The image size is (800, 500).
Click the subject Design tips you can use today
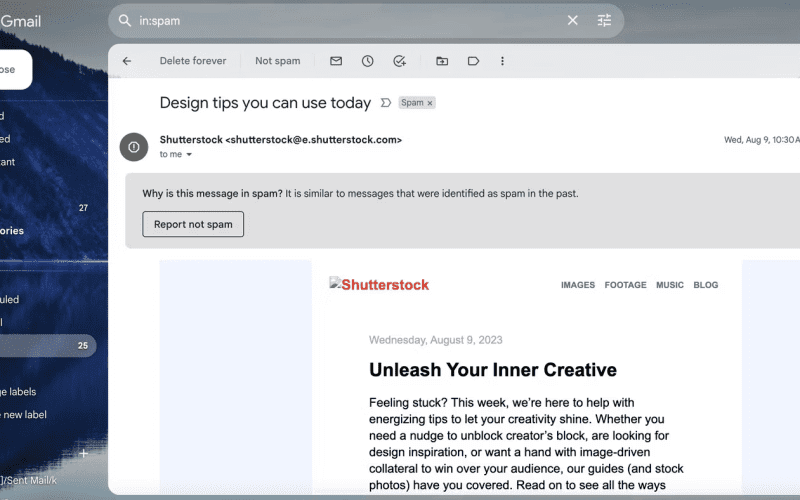coord(265,103)
